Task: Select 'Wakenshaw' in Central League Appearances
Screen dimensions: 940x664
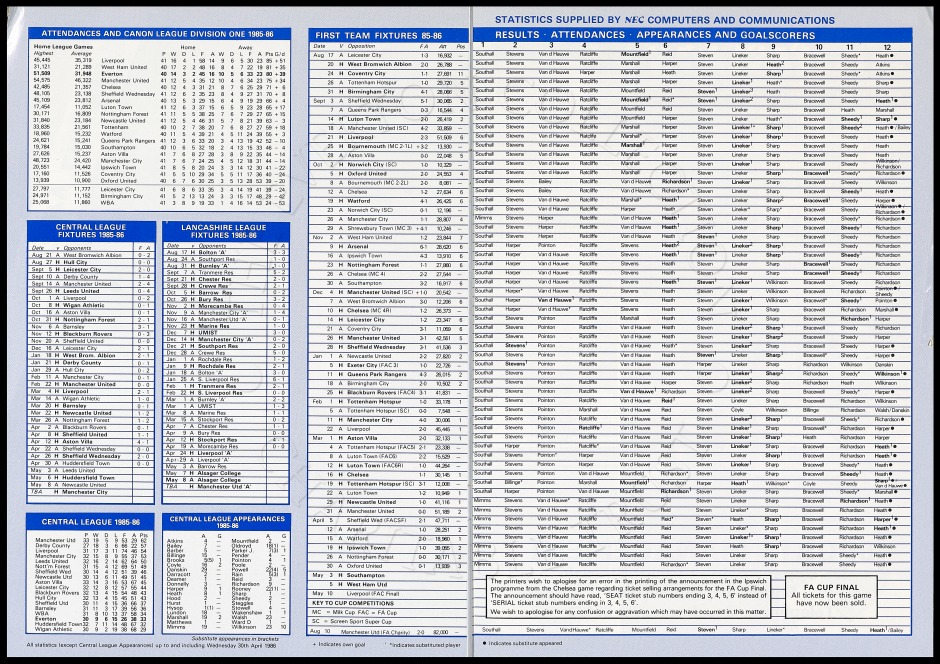Action: click(246, 612)
